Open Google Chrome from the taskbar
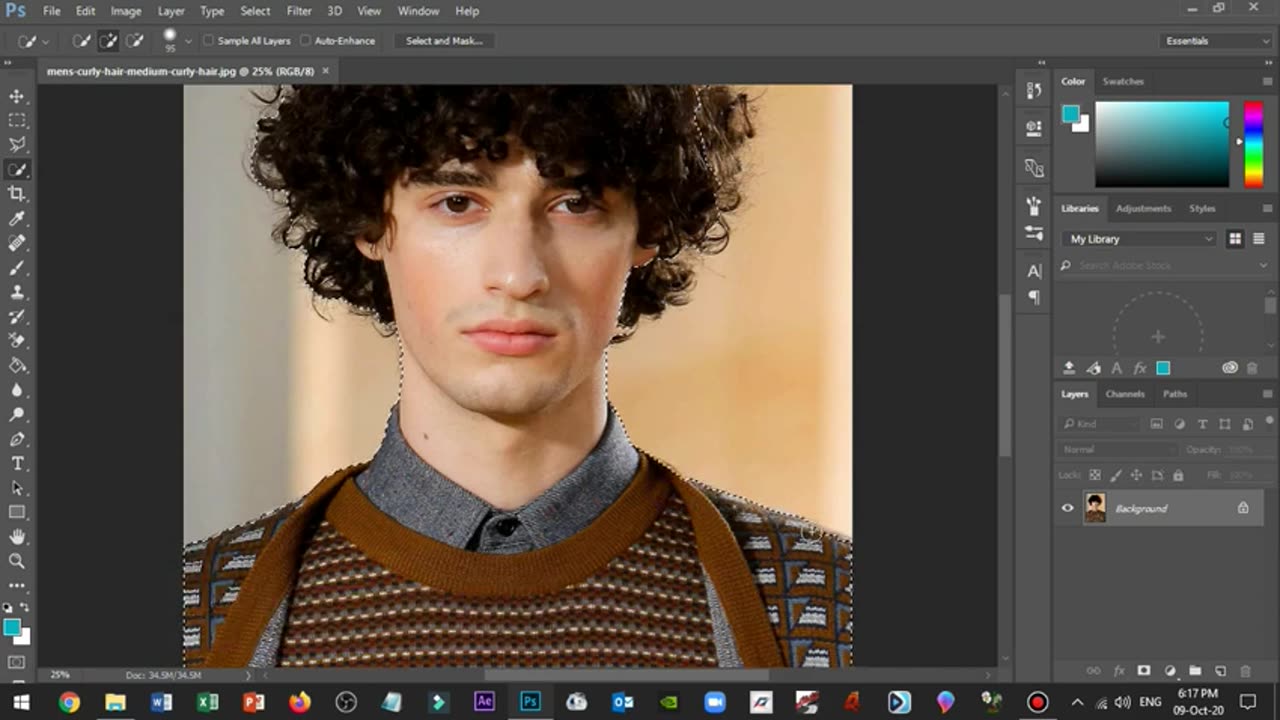Screen dimensions: 1280x720 tap(69, 702)
